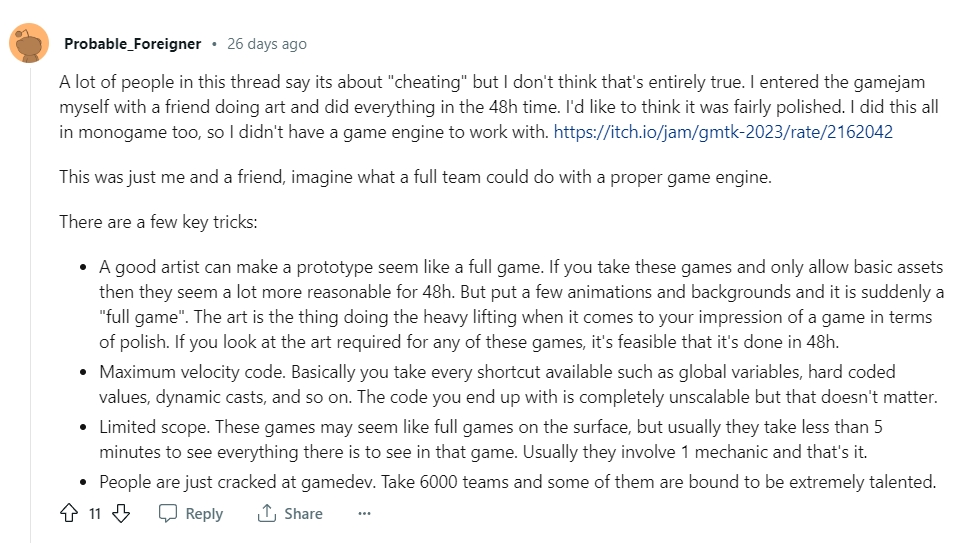Open the itch.io gmtk-2023 jam link
This screenshot has width=967, height=543.
723,131
